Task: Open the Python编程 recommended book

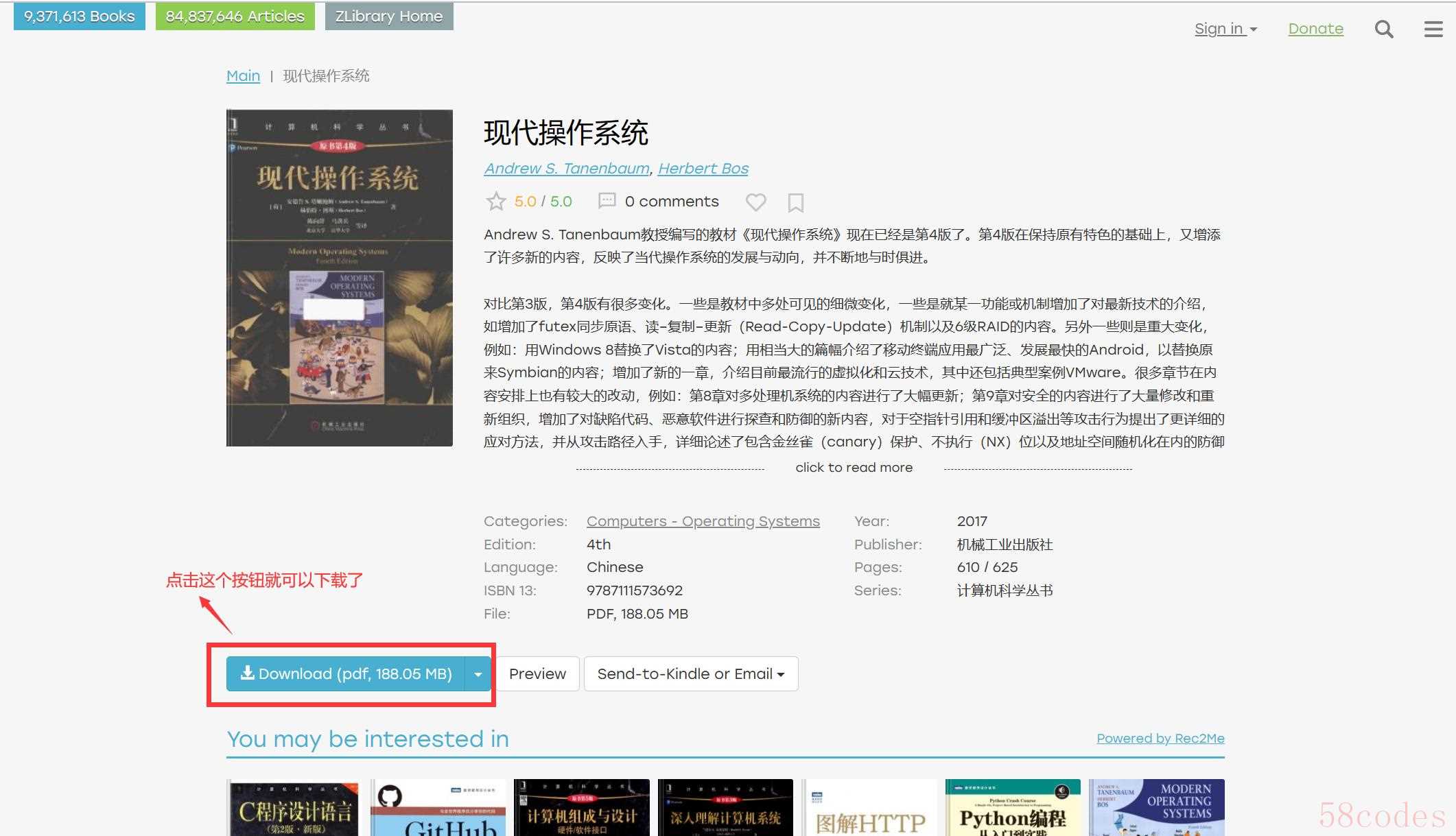Action: pos(1013,807)
